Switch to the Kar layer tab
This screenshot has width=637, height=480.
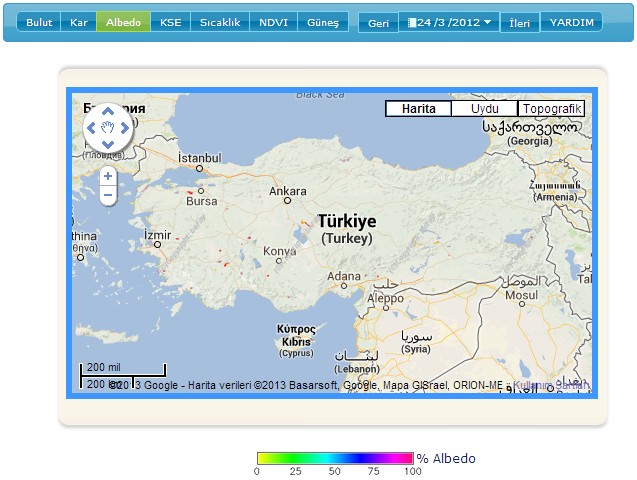tap(78, 22)
